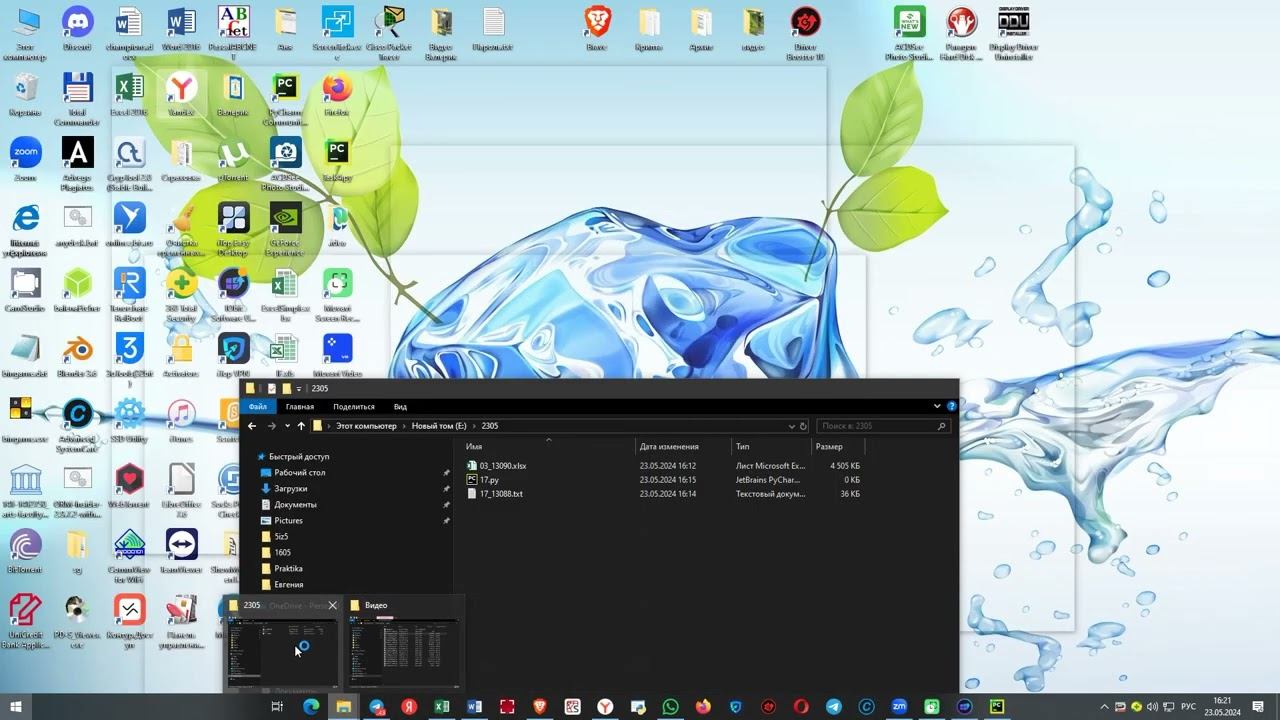
Task: Open Word from the taskbar
Action: [x=474, y=706]
